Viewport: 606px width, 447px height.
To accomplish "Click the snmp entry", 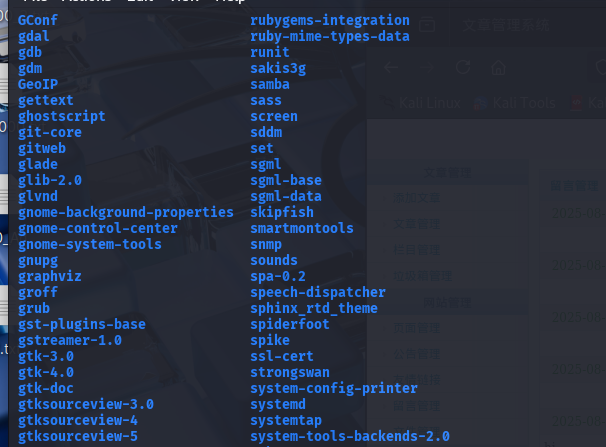I will click(266, 245).
